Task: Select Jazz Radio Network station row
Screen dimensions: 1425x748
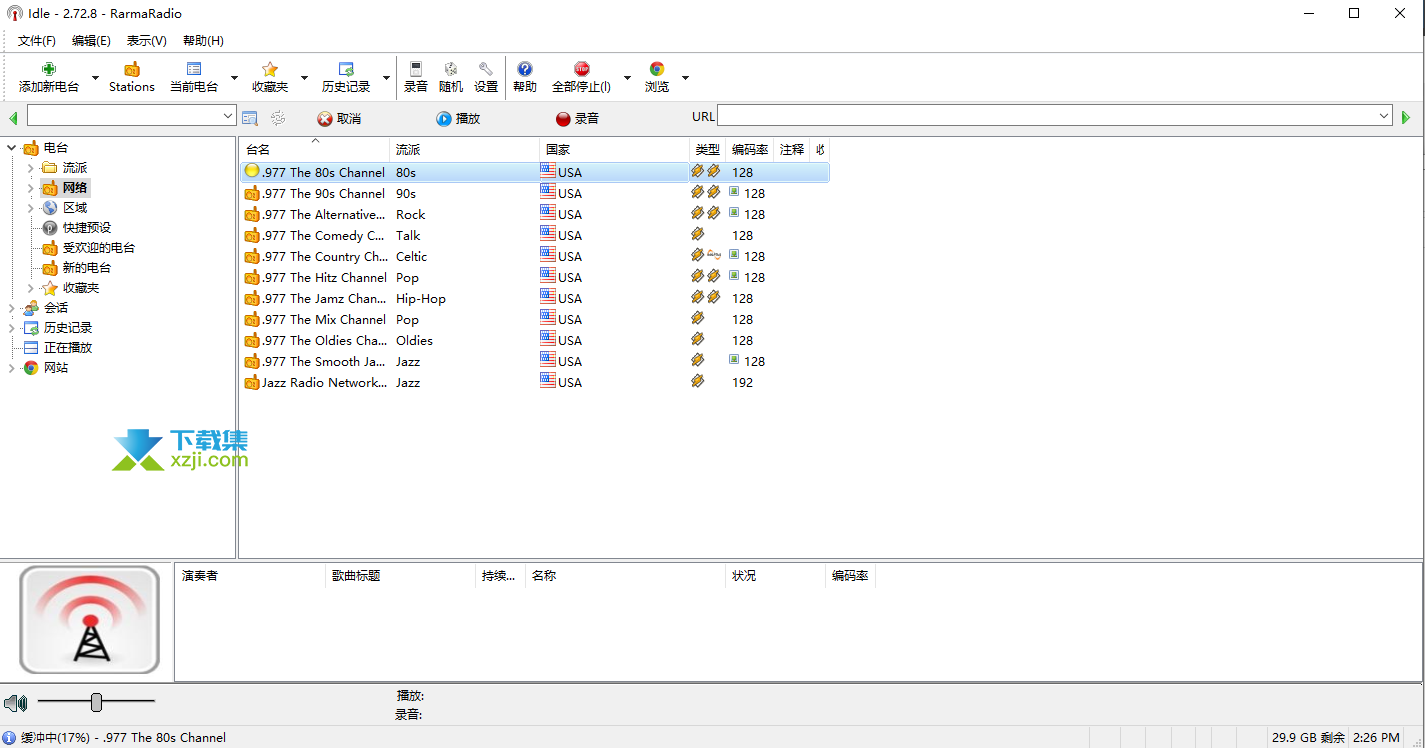Action: click(534, 382)
